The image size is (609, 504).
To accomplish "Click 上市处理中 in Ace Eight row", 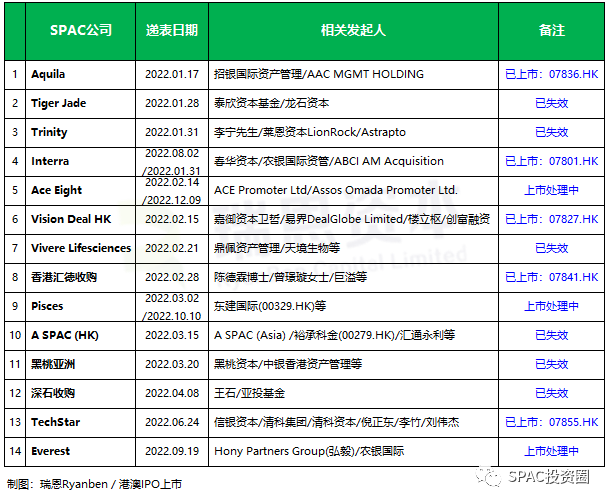I will click(552, 190).
